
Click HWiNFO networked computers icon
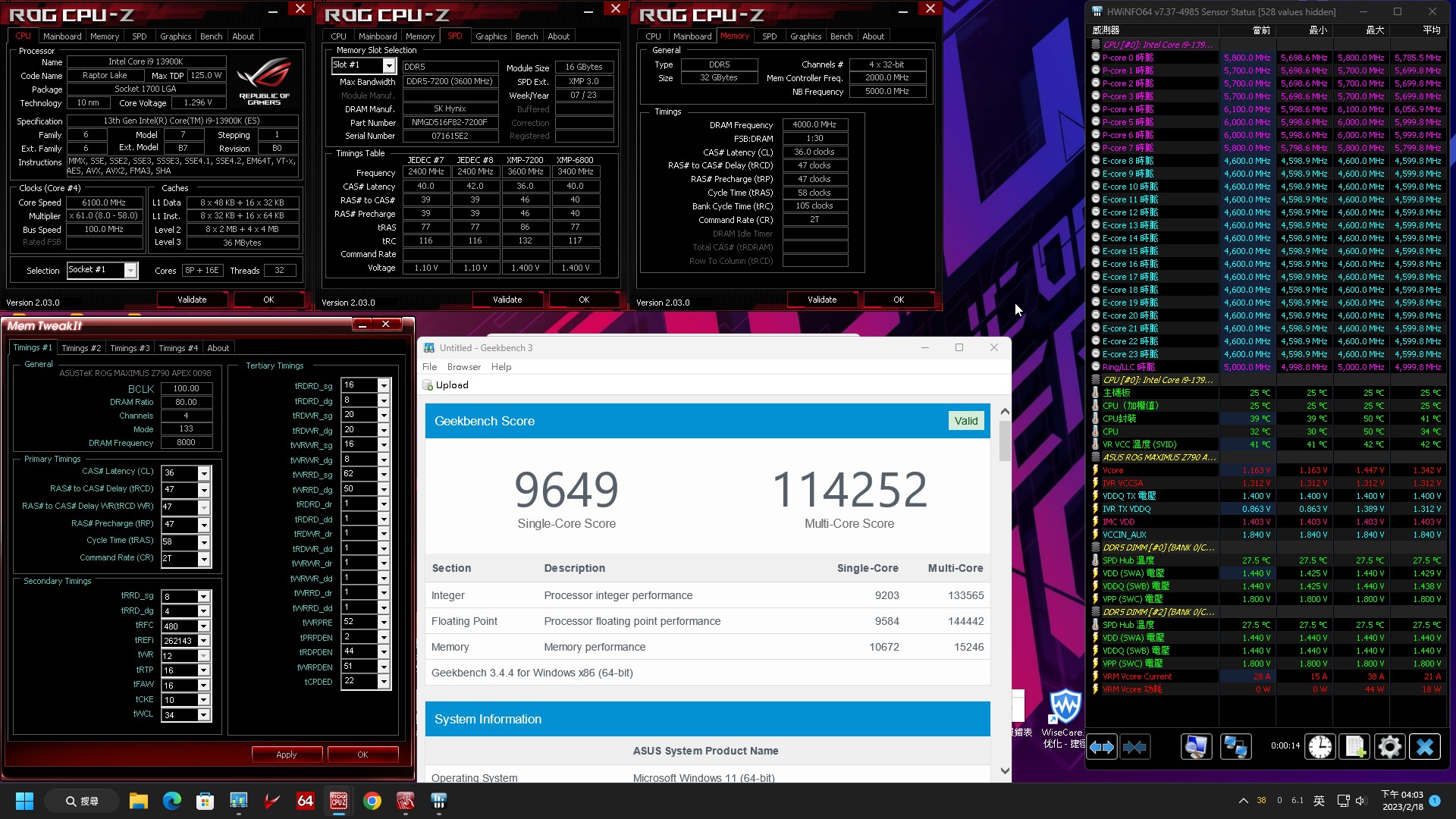tap(1235, 747)
